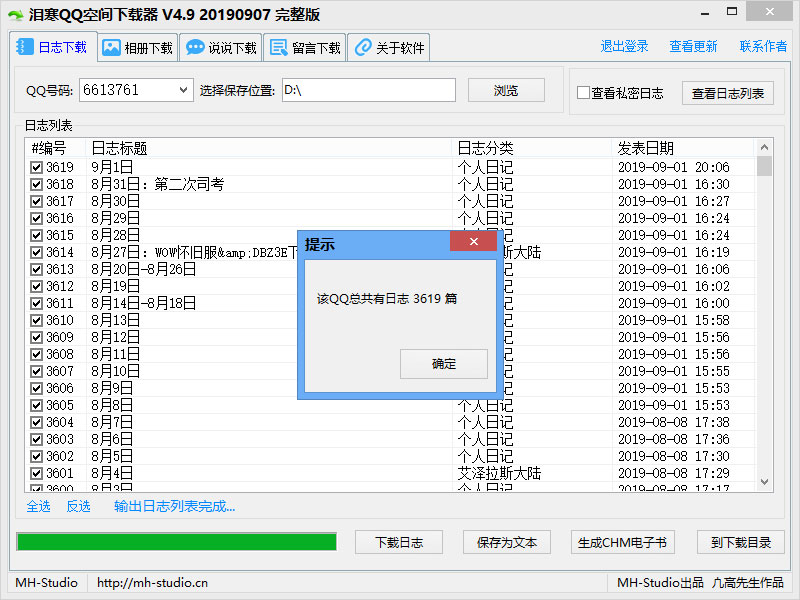Image resolution: width=800 pixels, height=600 pixels.
Task: Click the #编号 column header
Action: 56,148
